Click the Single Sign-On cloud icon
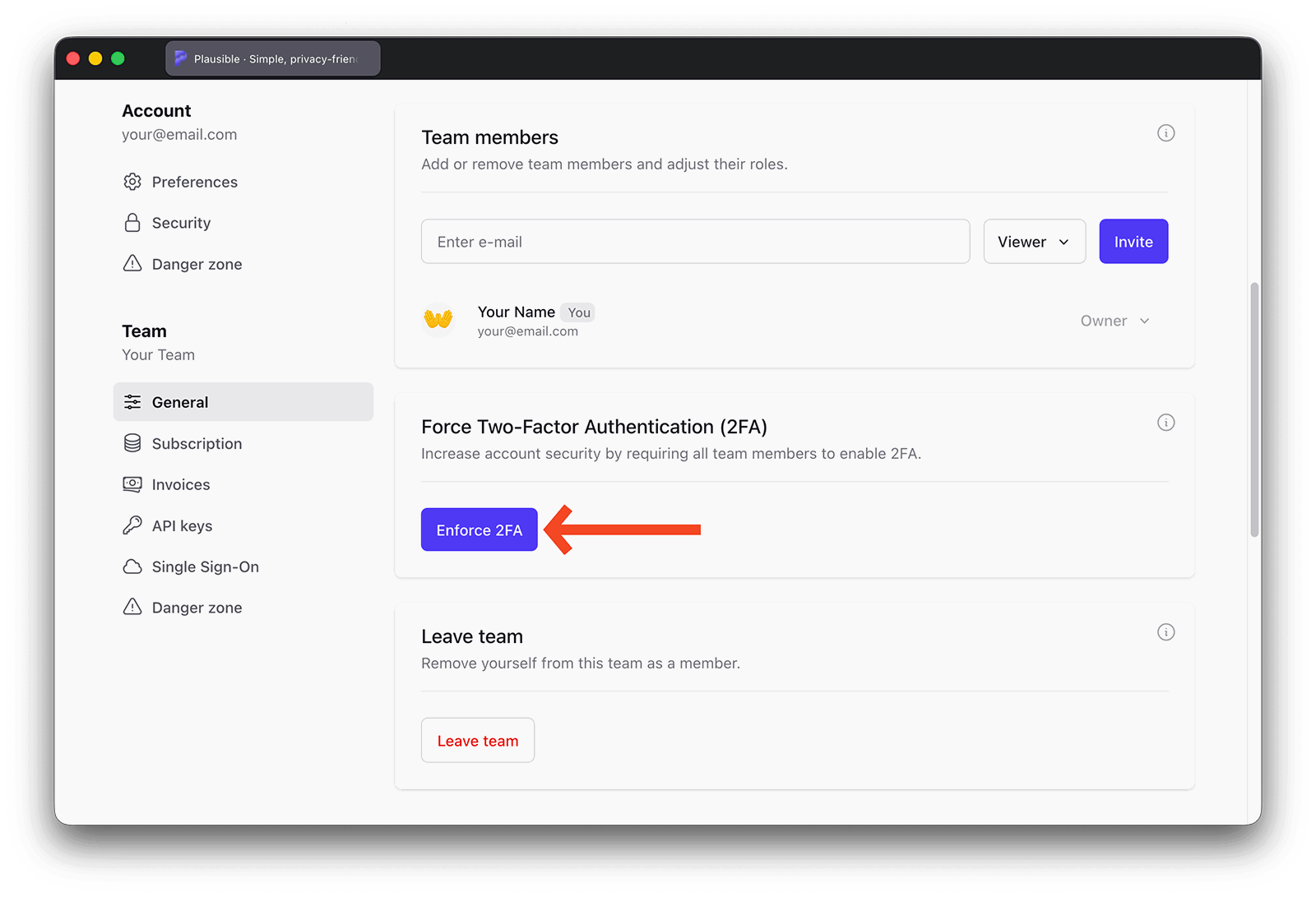Viewport: 1316px width, 897px height. click(x=132, y=566)
